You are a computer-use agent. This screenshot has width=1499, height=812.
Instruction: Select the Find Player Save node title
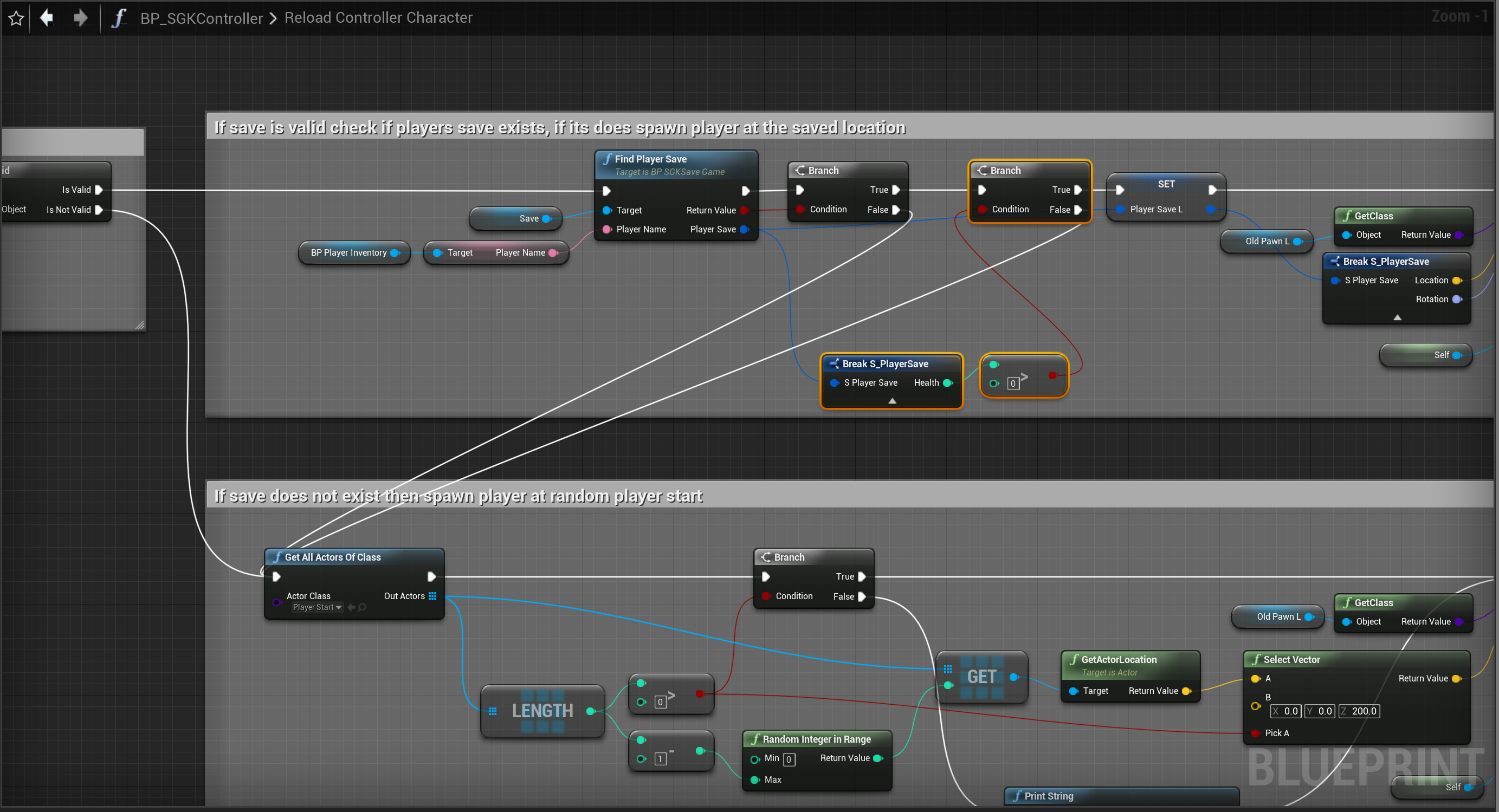coord(650,159)
